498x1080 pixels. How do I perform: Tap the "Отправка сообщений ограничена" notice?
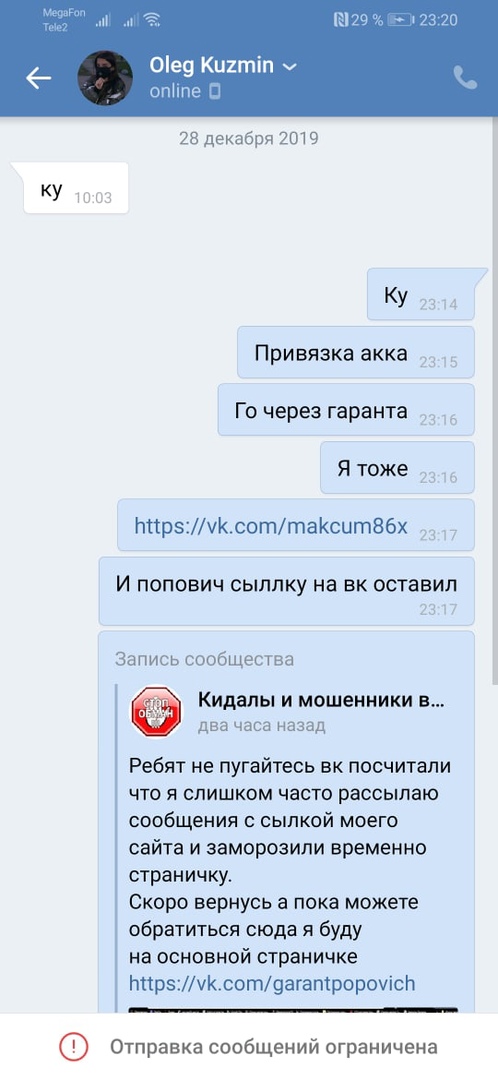point(249,1047)
